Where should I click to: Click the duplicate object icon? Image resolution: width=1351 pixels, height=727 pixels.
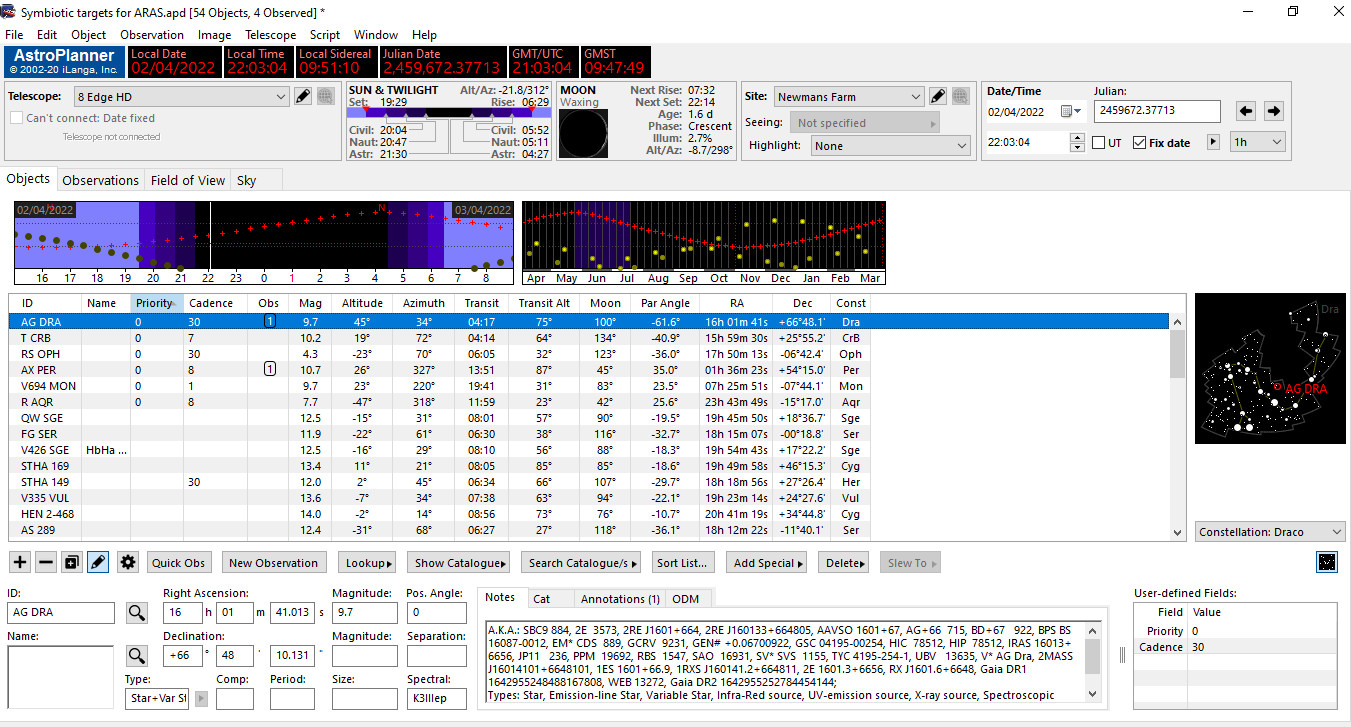pos(72,563)
